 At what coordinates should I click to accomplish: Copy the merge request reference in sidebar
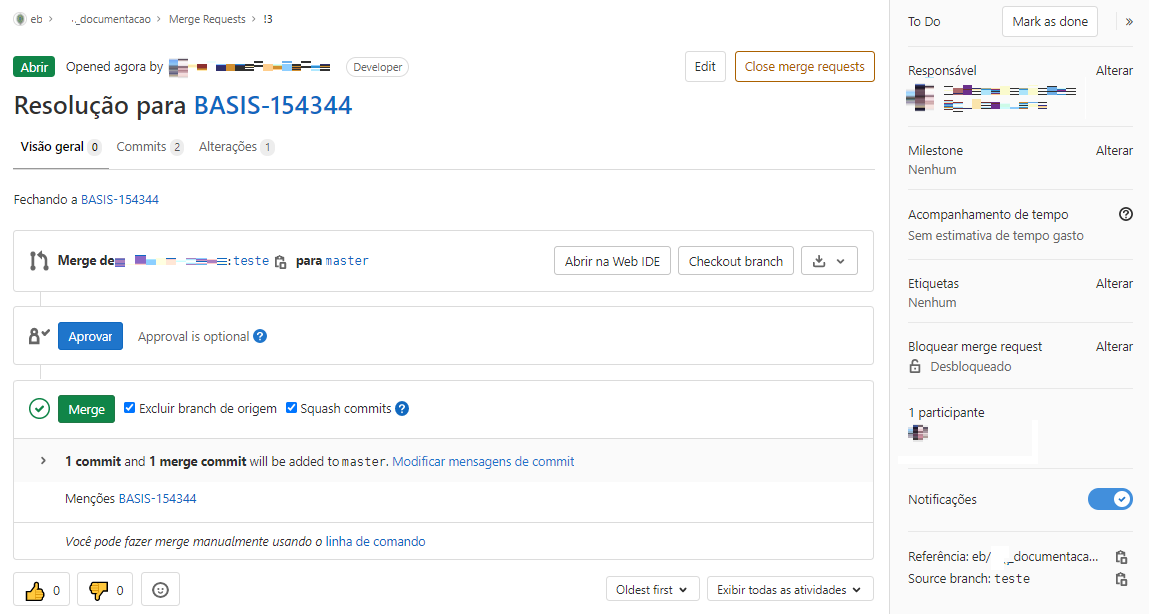(1122, 557)
